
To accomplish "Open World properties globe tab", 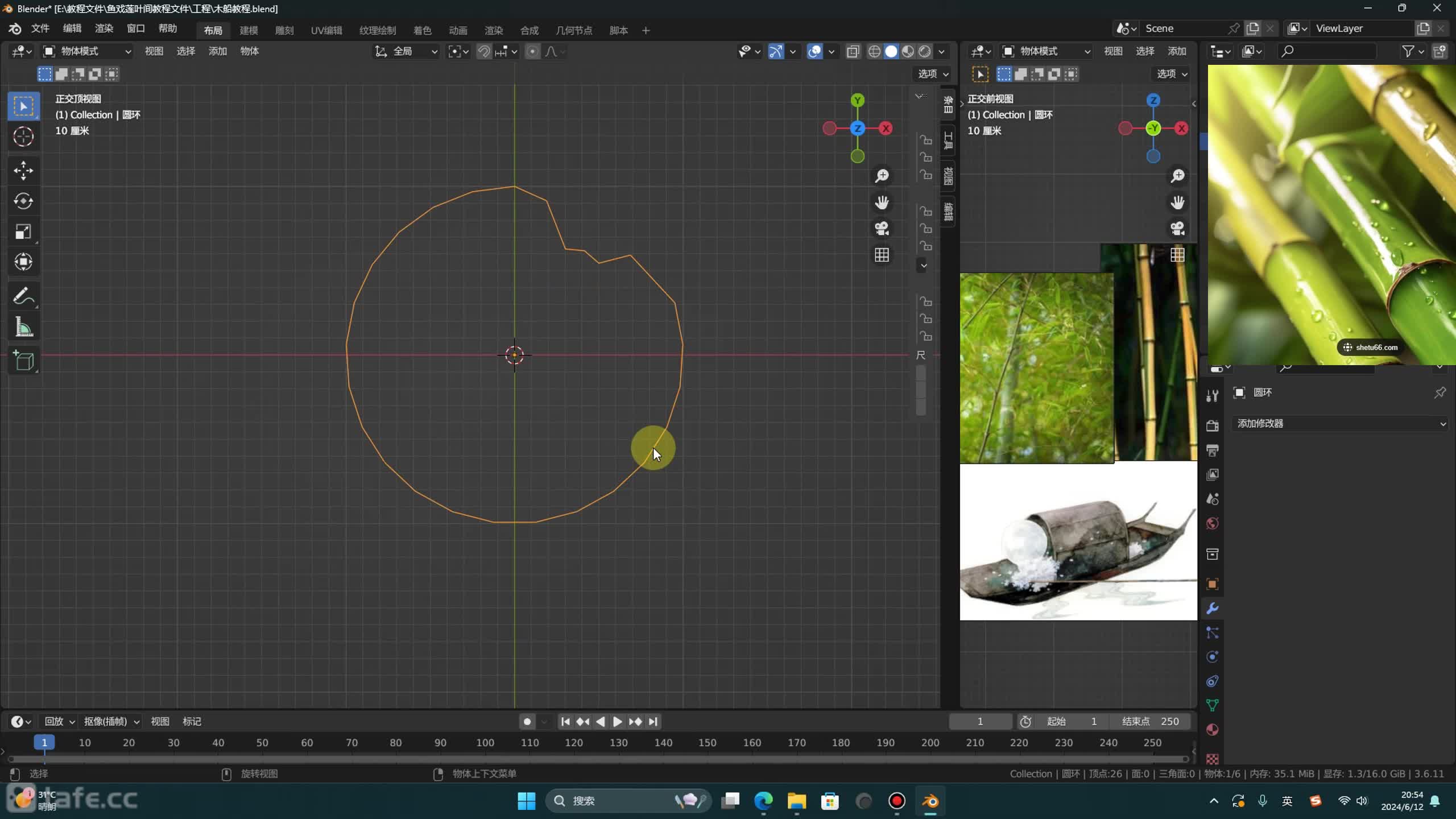I will [1212, 523].
